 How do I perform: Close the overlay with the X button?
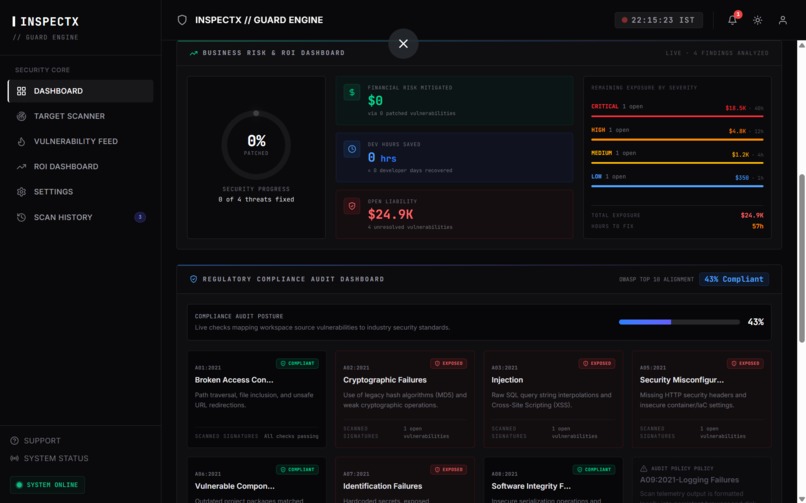[403, 44]
